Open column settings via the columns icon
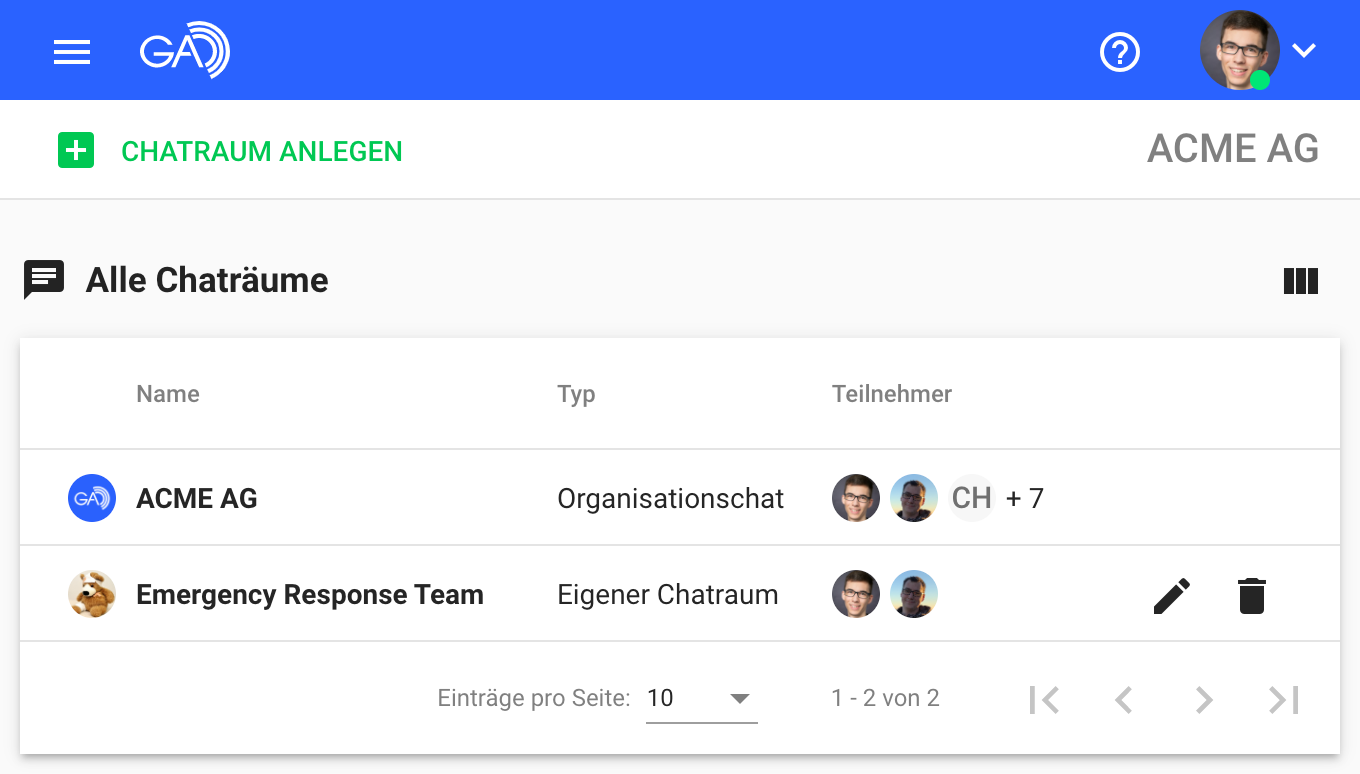Screen dimensions: 1360x774 [1300, 281]
